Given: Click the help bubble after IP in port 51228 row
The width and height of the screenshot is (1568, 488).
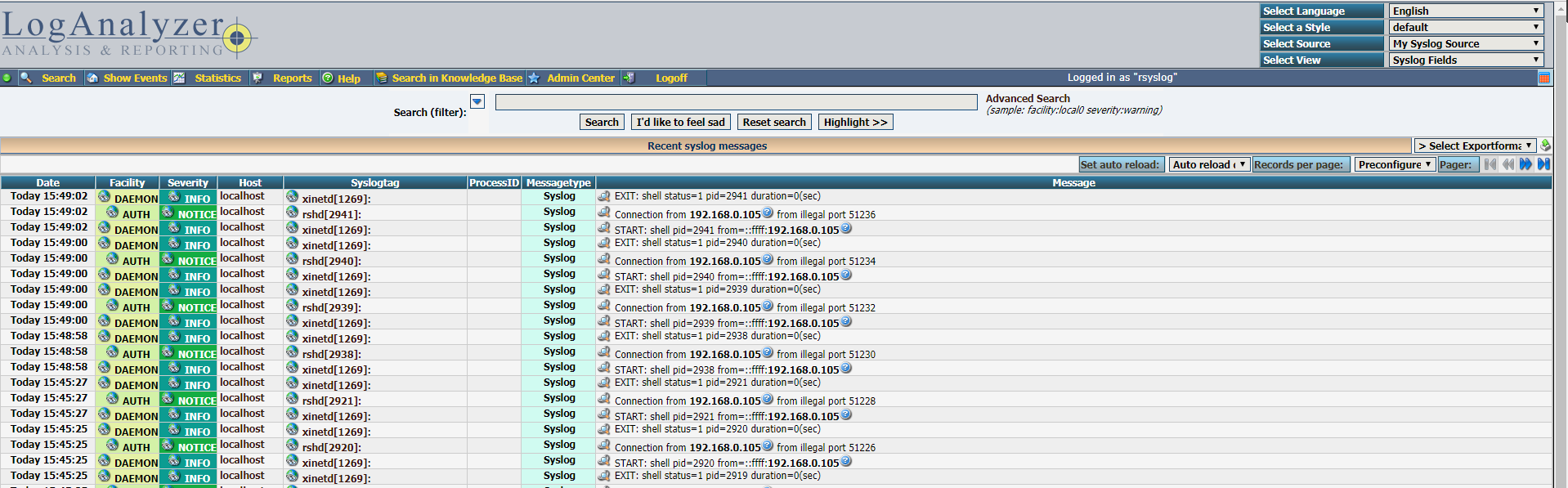Looking at the screenshot, I should [x=768, y=399].
